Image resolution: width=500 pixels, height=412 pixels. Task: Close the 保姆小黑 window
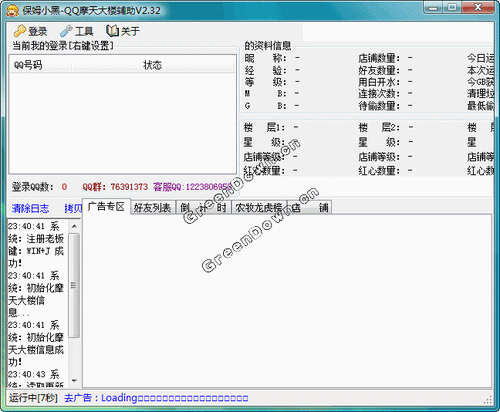click(x=478, y=8)
